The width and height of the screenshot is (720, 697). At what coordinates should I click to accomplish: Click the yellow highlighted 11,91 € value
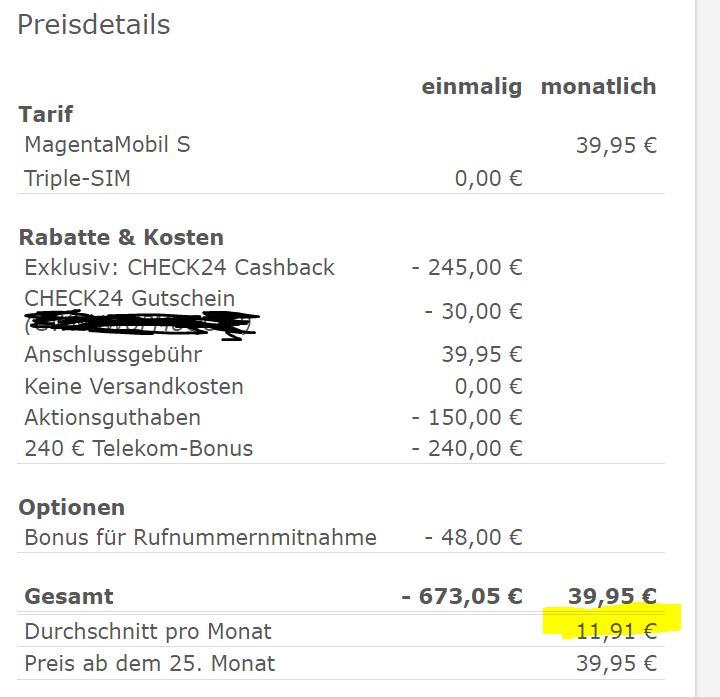pyautogui.click(x=616, y=631)
